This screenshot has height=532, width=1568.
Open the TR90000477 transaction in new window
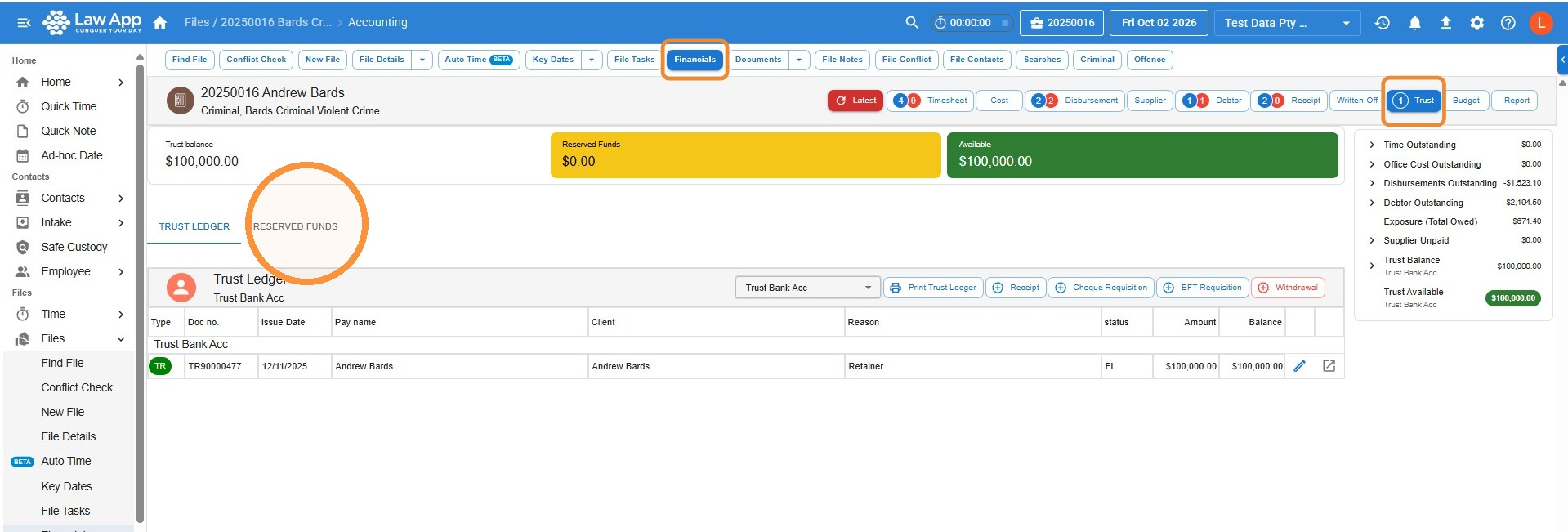pyautogui.click(x=1329, y=366)
